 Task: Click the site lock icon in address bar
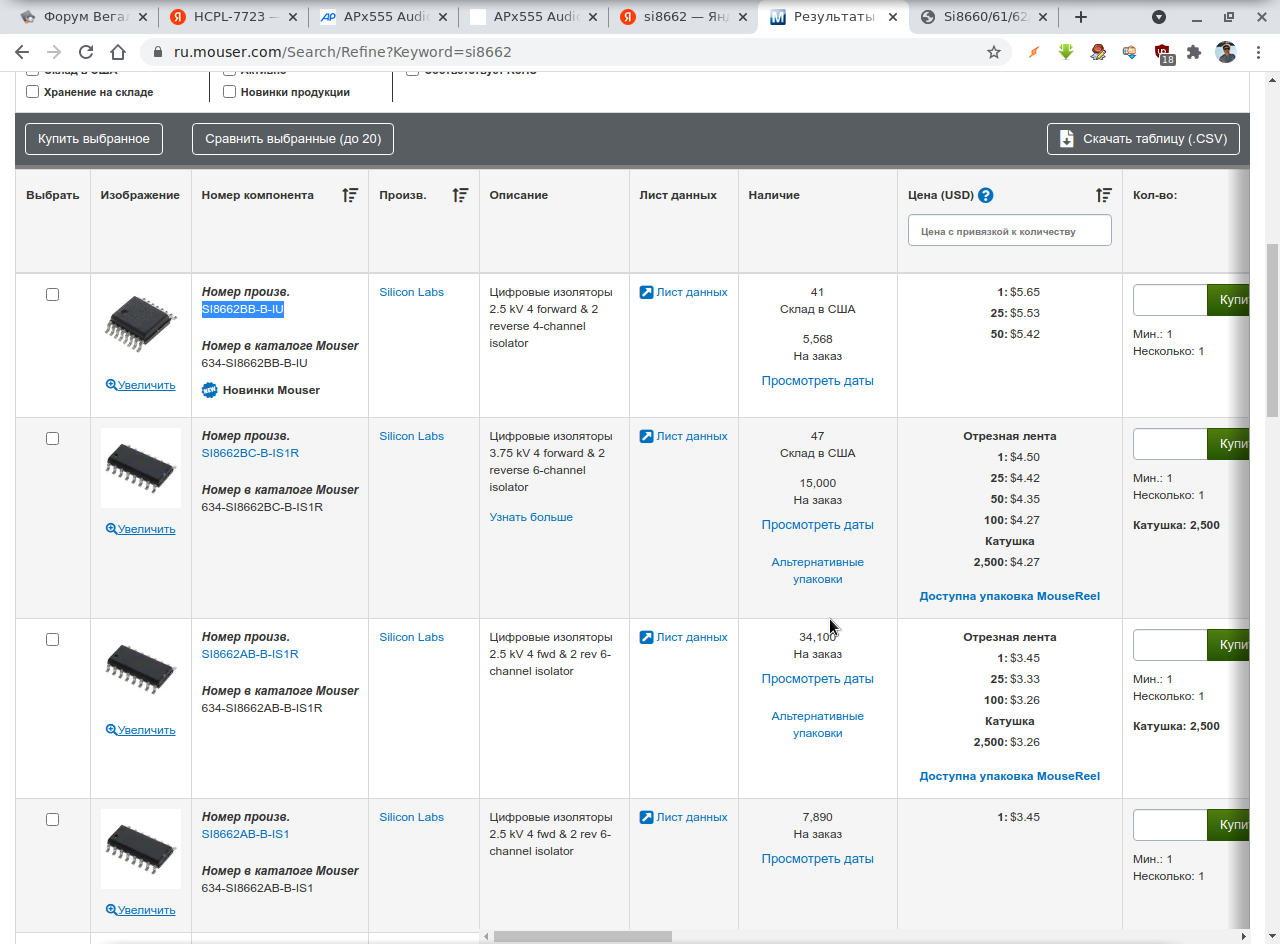(158, 52)
